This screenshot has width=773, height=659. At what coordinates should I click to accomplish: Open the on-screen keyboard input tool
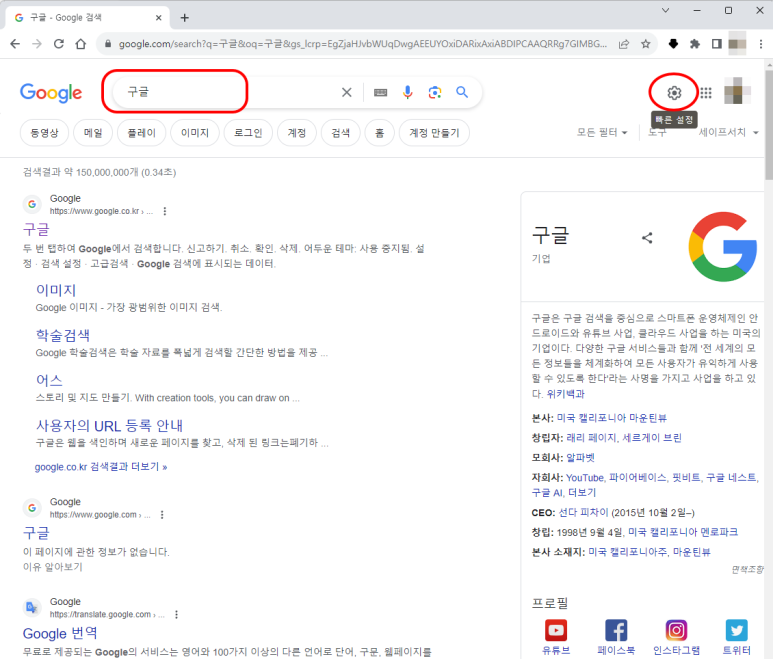tap(380, 93)
